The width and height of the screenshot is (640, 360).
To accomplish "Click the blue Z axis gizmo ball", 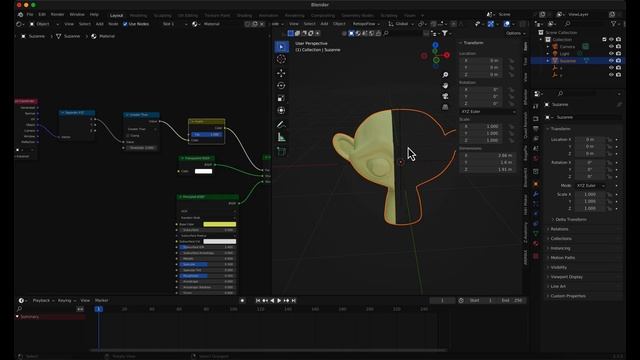I will coord(436,45).
